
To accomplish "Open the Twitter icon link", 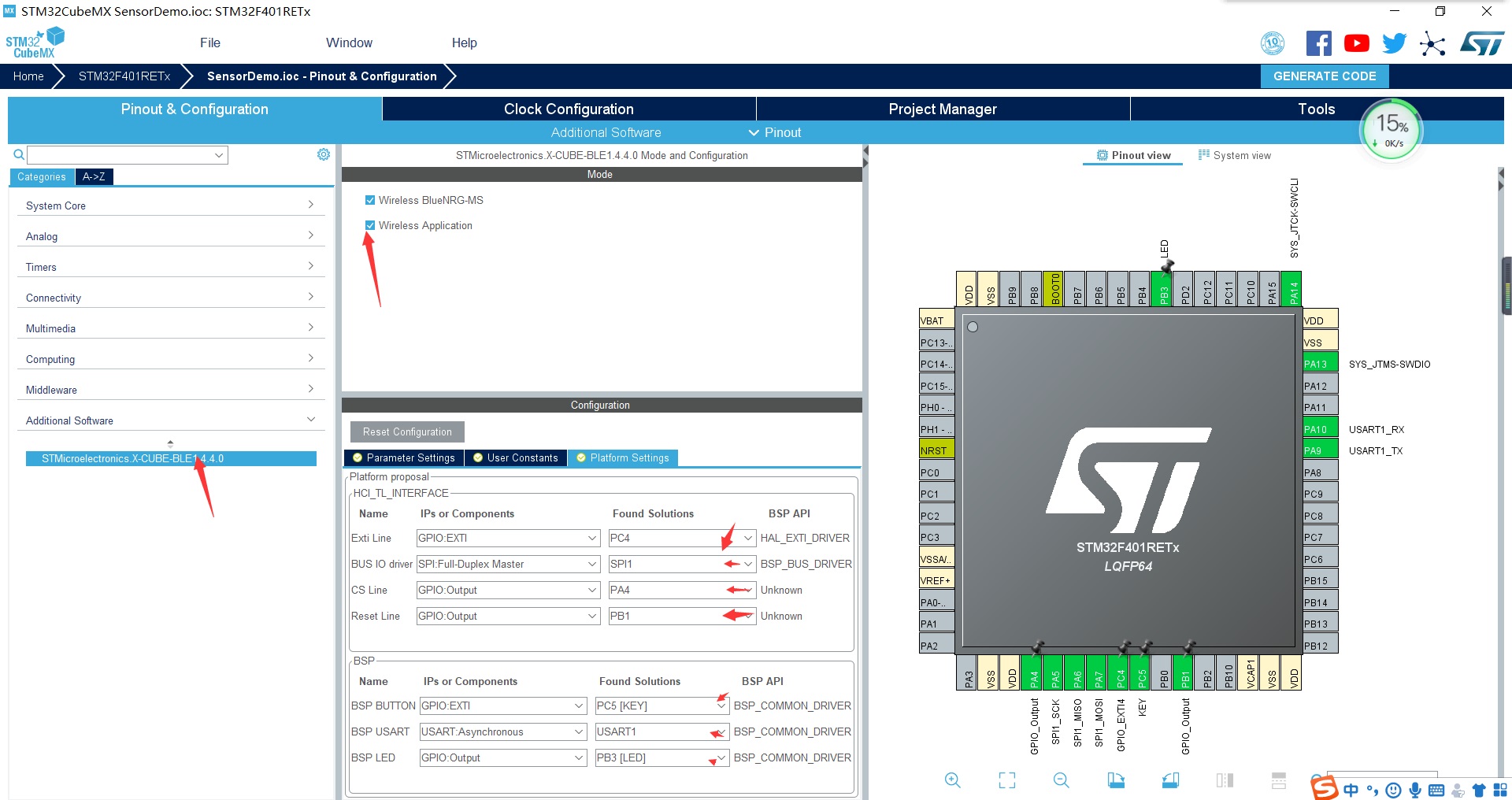I will (x=1394, y=43).
